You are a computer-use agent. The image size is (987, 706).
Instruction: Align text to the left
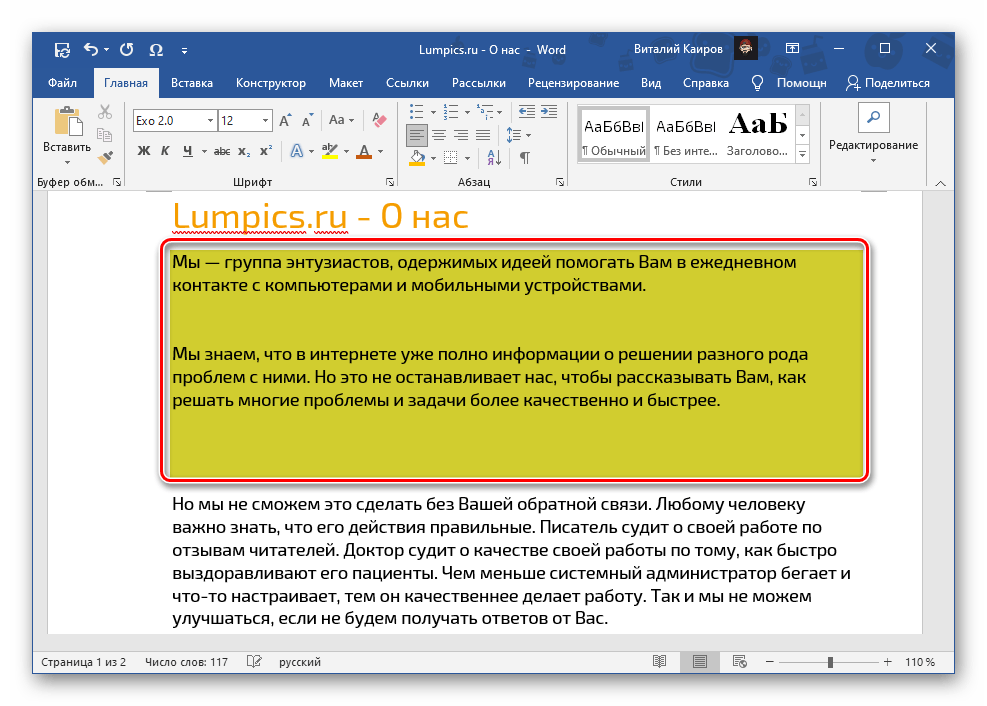tap(417, 135)
